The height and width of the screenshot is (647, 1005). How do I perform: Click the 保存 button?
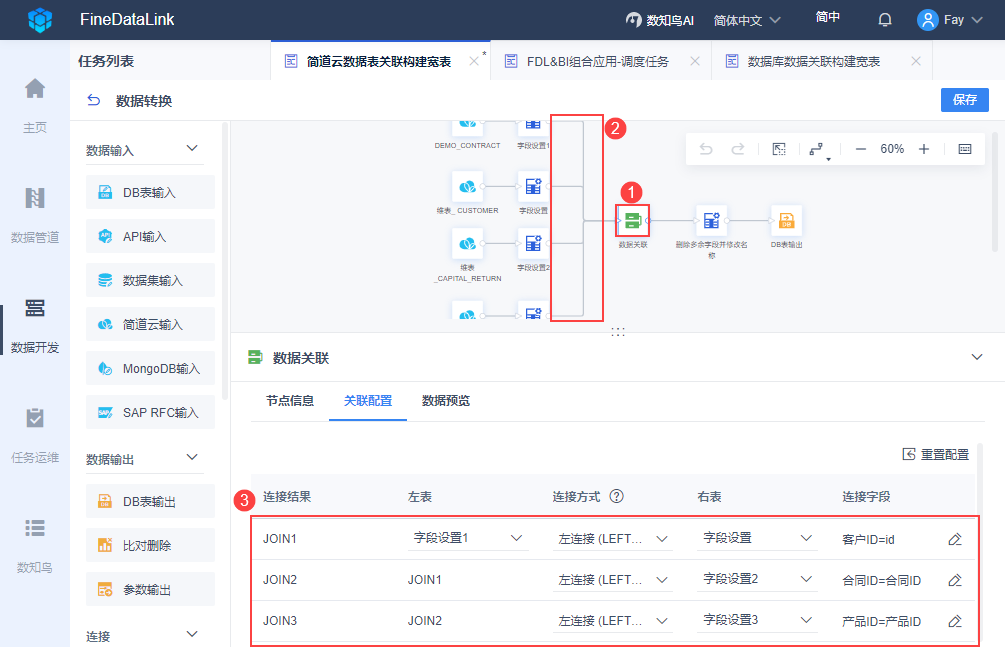pos(965,99)
